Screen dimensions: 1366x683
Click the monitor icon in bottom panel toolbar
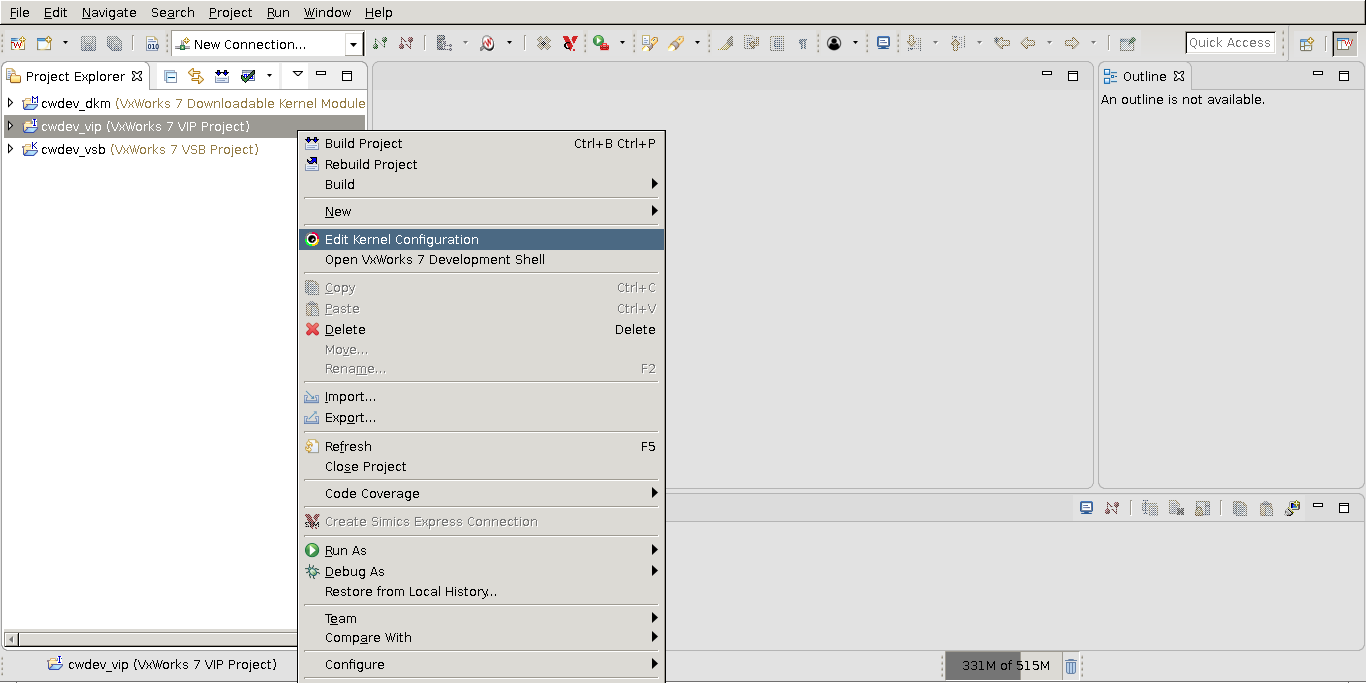1086,508
